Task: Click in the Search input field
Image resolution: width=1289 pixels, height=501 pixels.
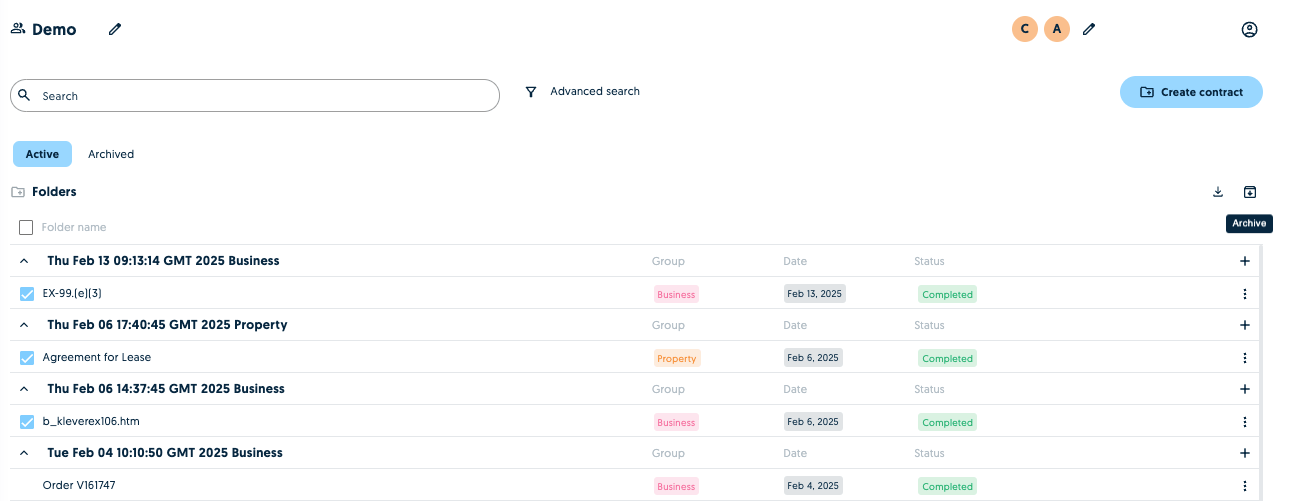Action: click(x=255, y=96)
